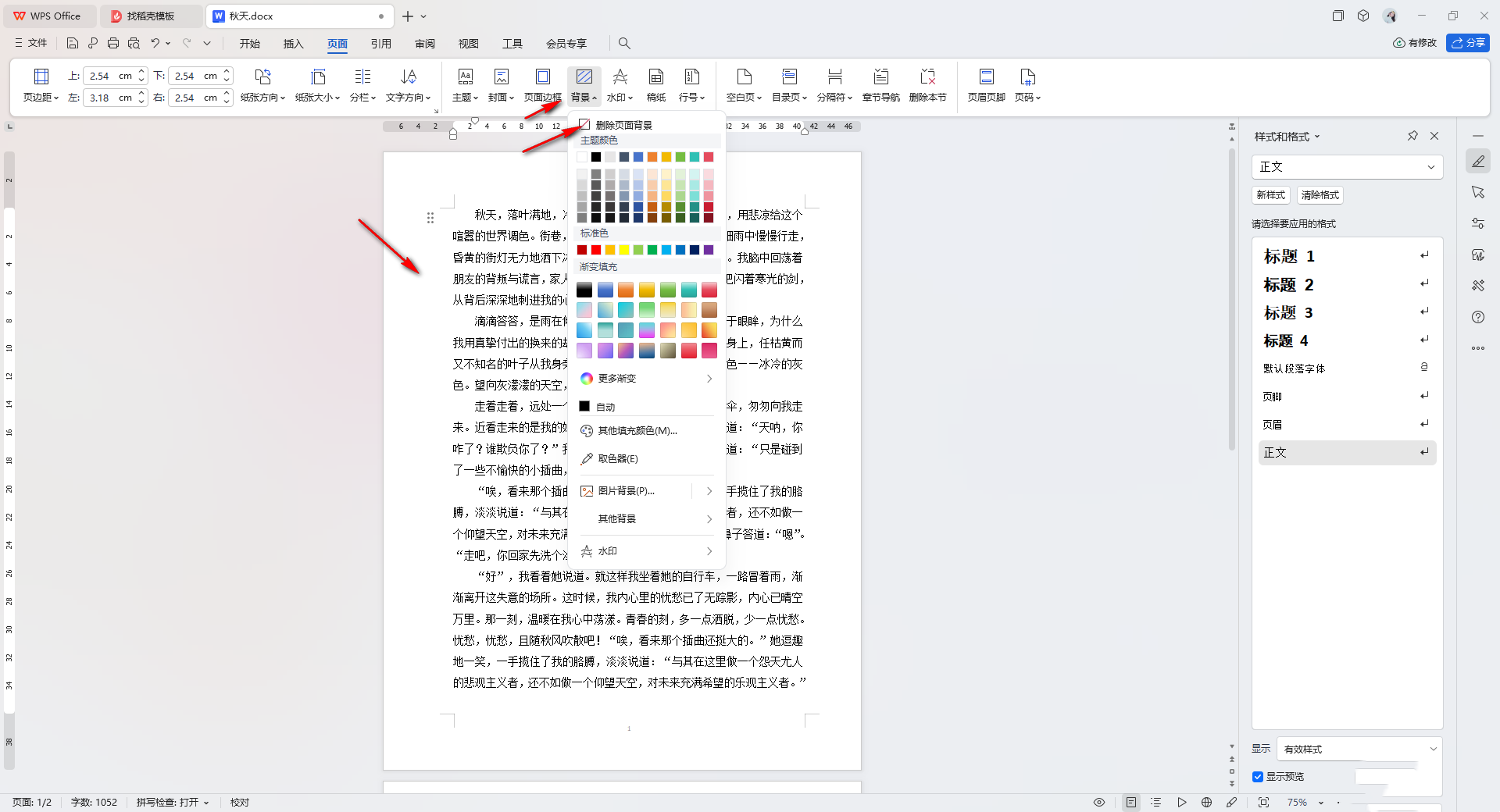The width and height of the screenshot is (1500, 812).
Task: Open Watermark (水印) in the ribbon
Action: click(620, 85)
